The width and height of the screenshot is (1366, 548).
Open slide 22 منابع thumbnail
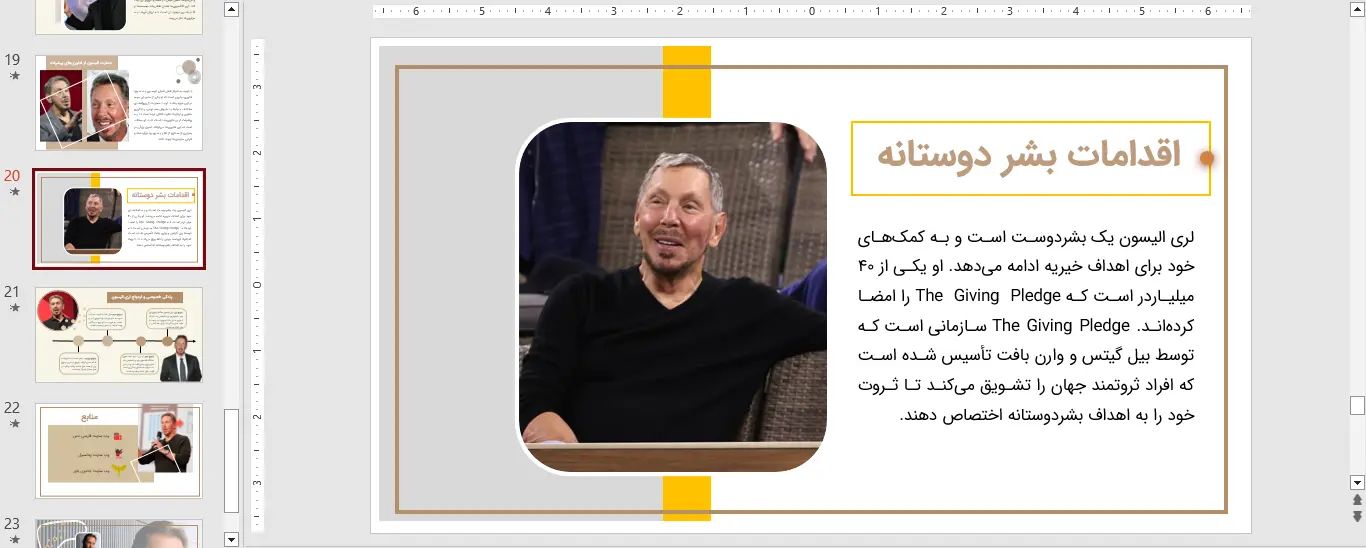[119, 451]
